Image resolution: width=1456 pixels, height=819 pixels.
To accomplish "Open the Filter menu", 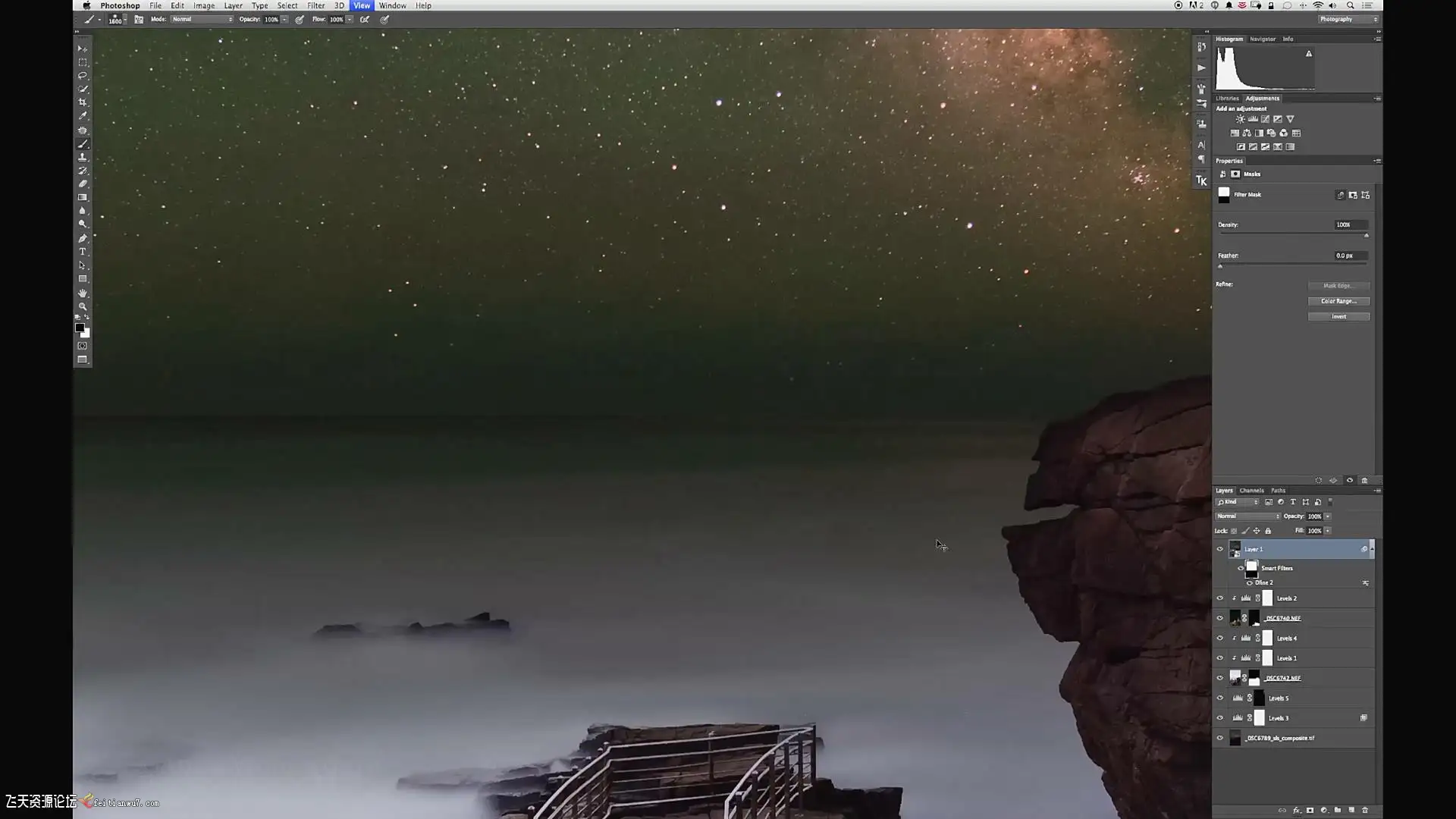I will [x=315, y=5].
